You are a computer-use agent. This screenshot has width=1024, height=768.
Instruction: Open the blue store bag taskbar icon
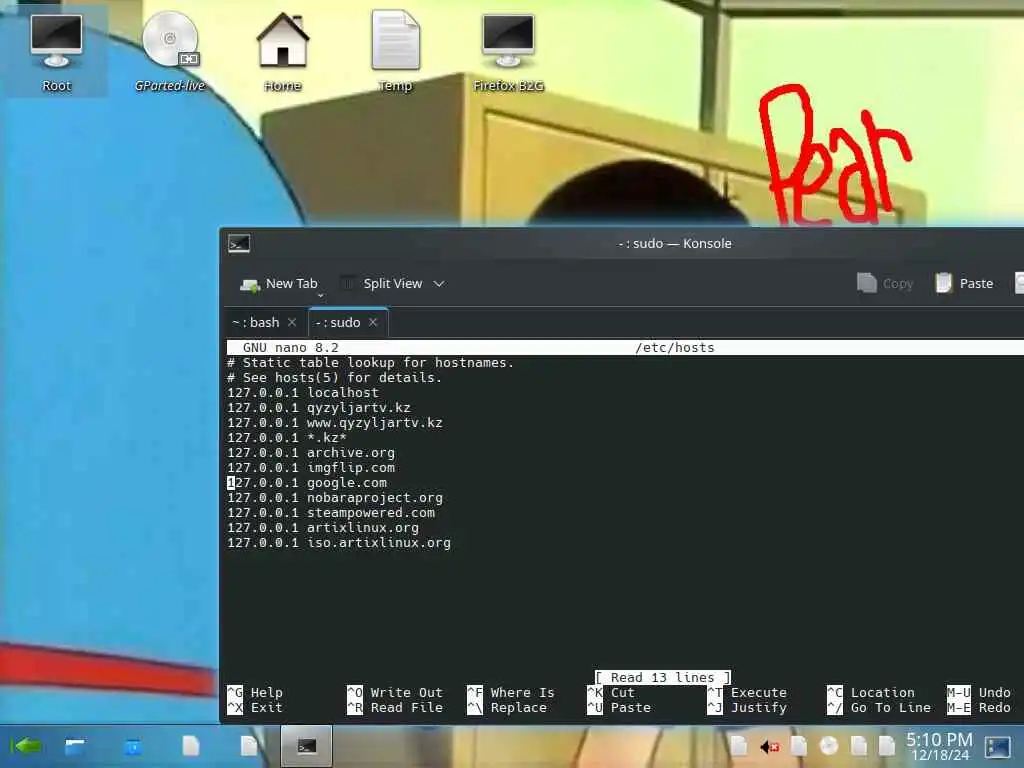(x=133, y=746)
